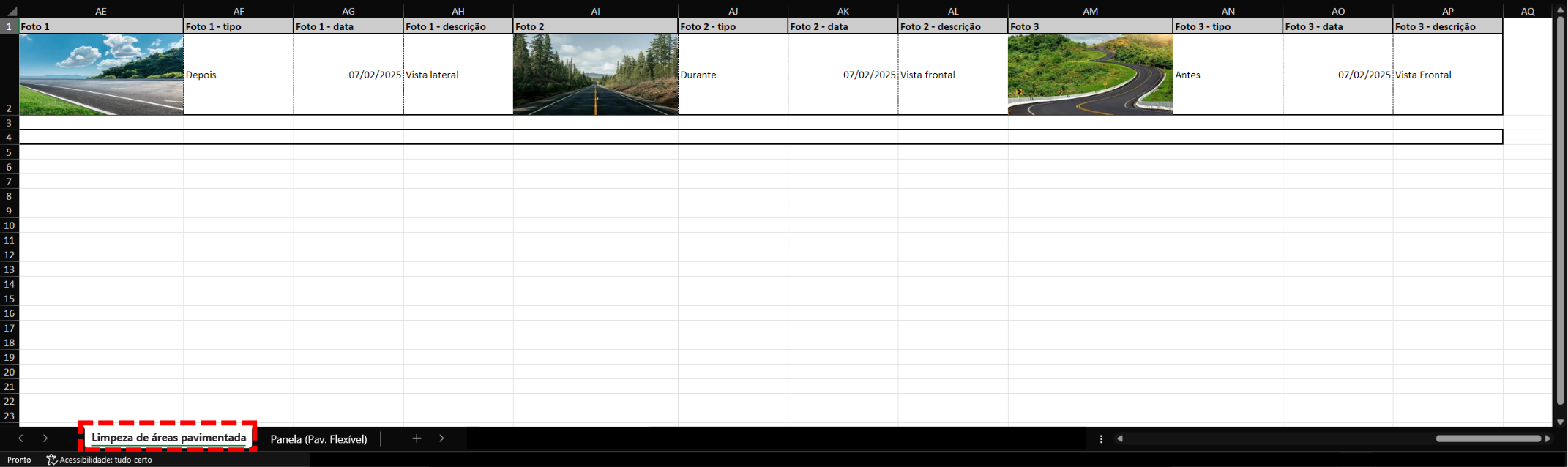Click the Foto 3 winding road picture
This screenshot has width=1568, height=467.
[x=1090, y=74]
